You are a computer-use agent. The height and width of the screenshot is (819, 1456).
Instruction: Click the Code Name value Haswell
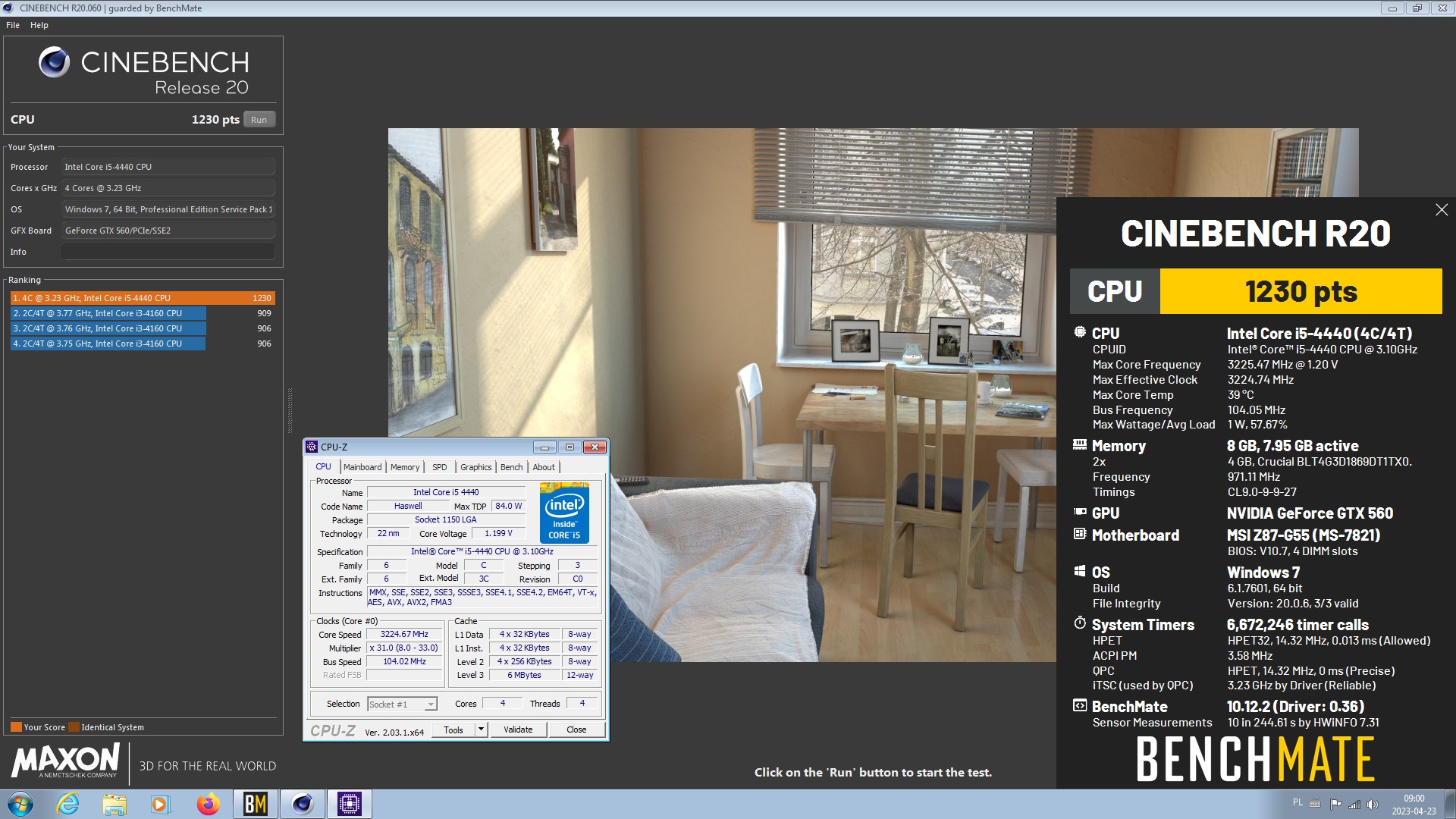click(408, 507)
